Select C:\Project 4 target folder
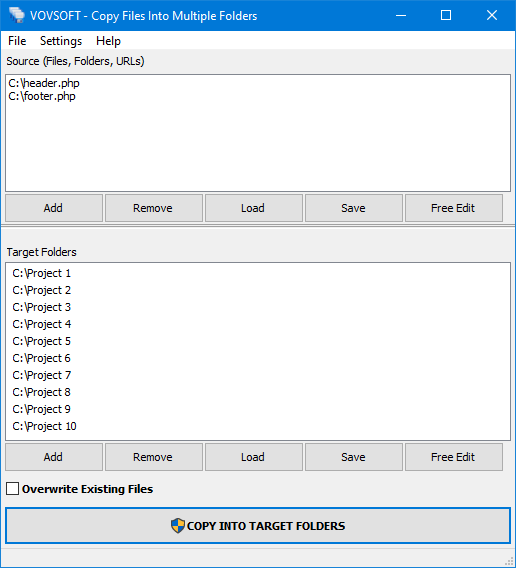 pyautogui.click(x=41, y=324)
